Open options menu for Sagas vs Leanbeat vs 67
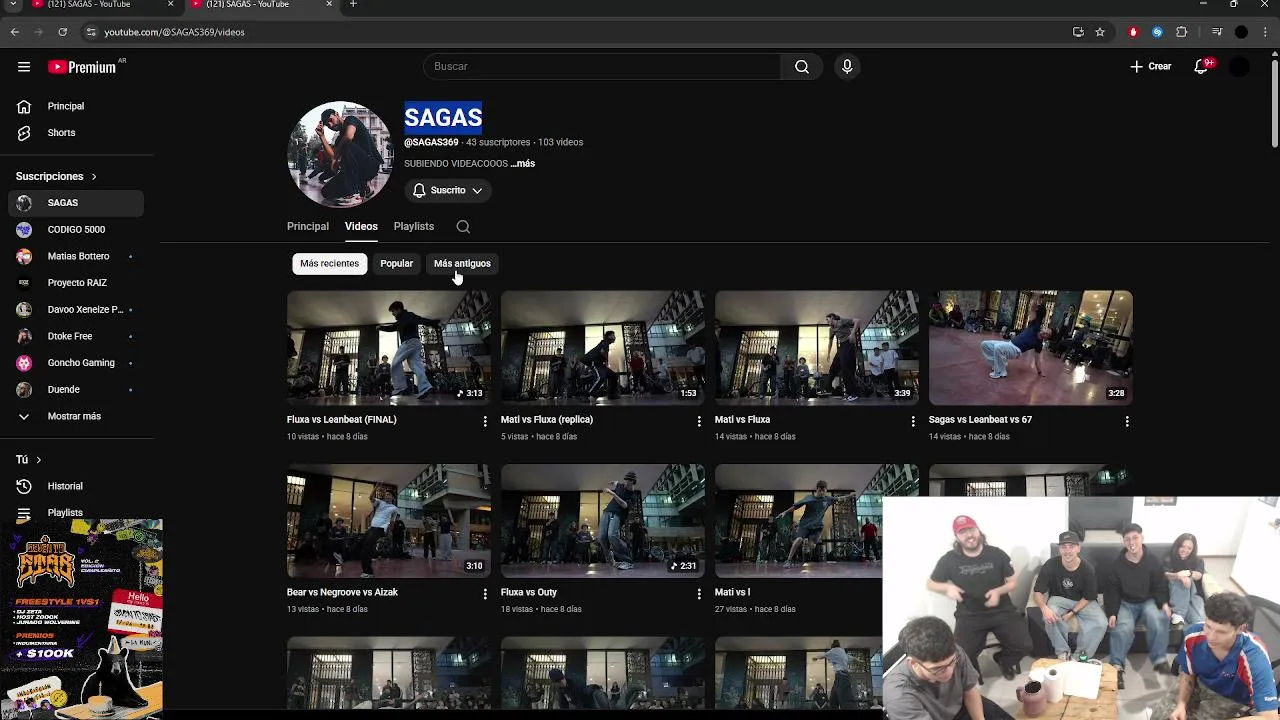The image size is (1280, 720). (x=1127, y=422)
